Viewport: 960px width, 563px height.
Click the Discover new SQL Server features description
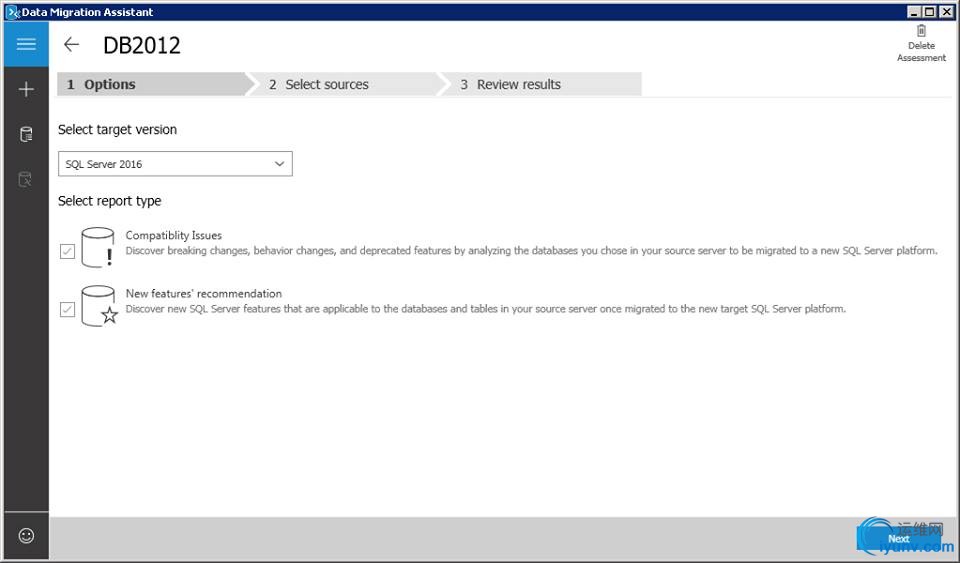coord(486,309)
